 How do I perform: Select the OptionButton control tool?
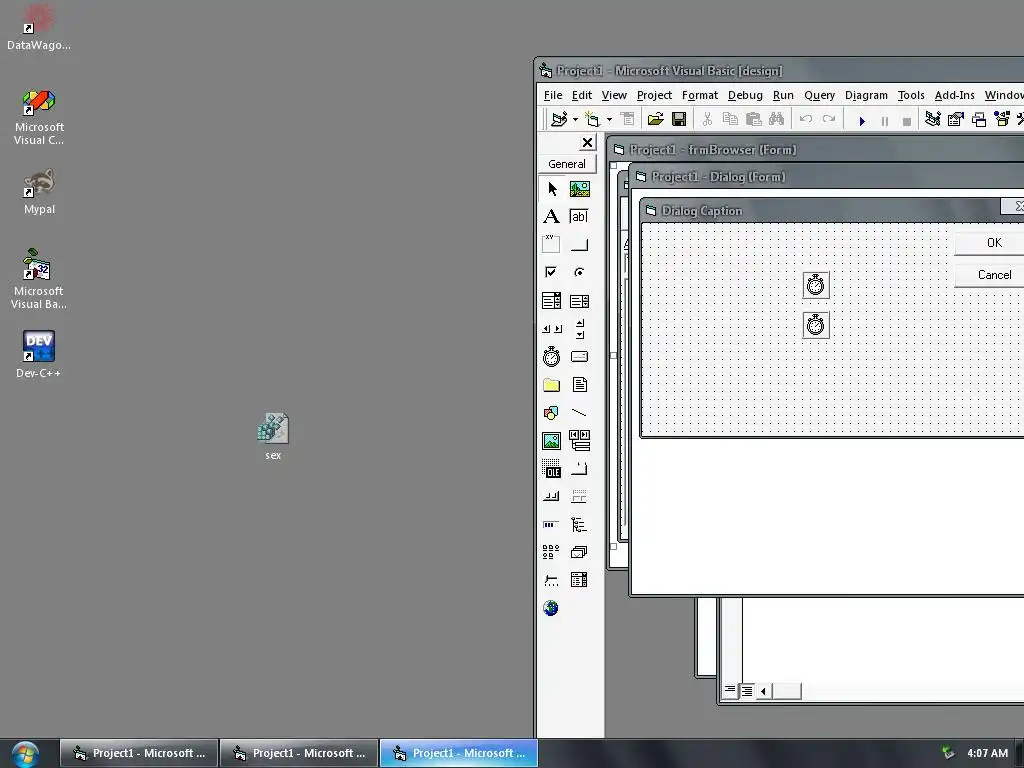click(579, 272)
